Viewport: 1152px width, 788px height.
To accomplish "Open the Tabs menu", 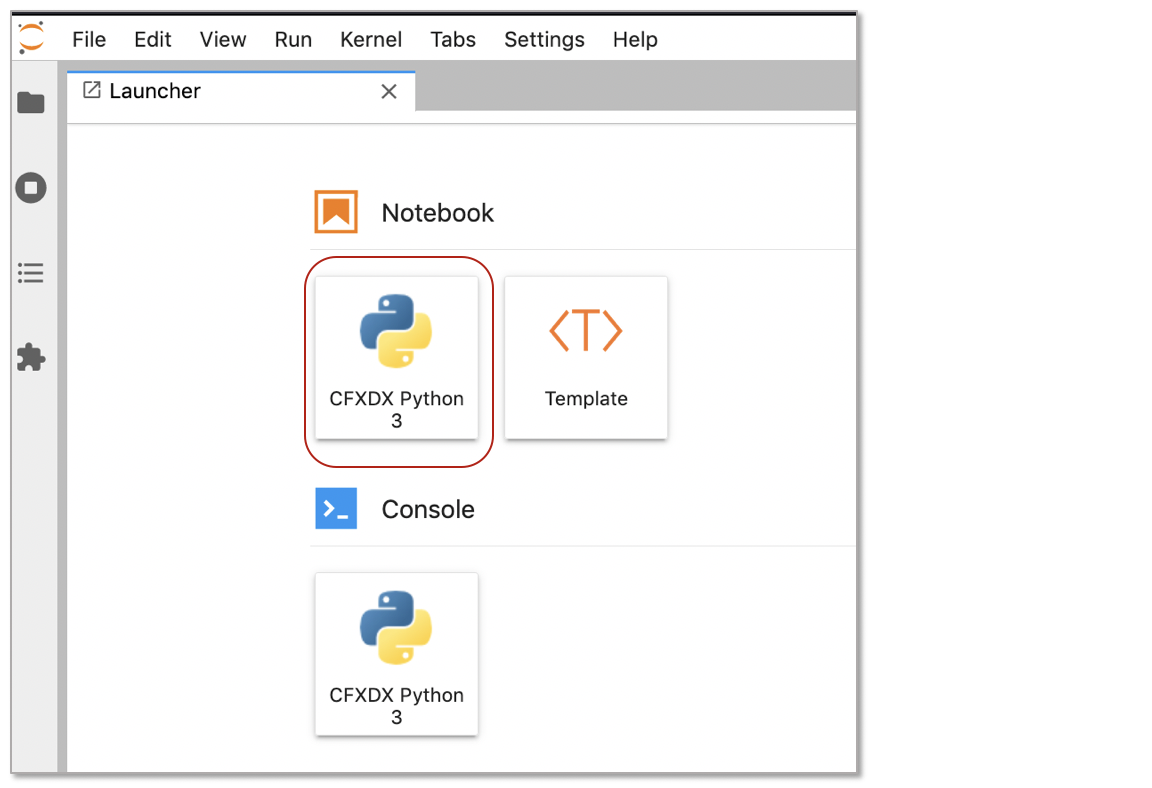I will (x=452, y=40).
